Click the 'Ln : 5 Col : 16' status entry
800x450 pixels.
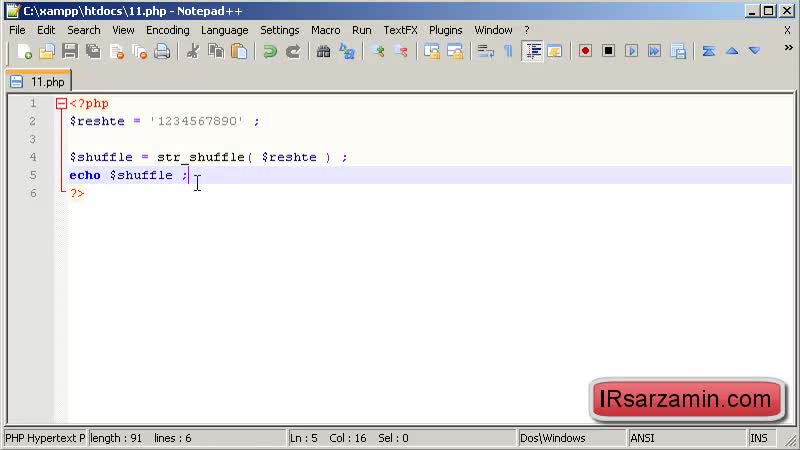click(328, 438)
